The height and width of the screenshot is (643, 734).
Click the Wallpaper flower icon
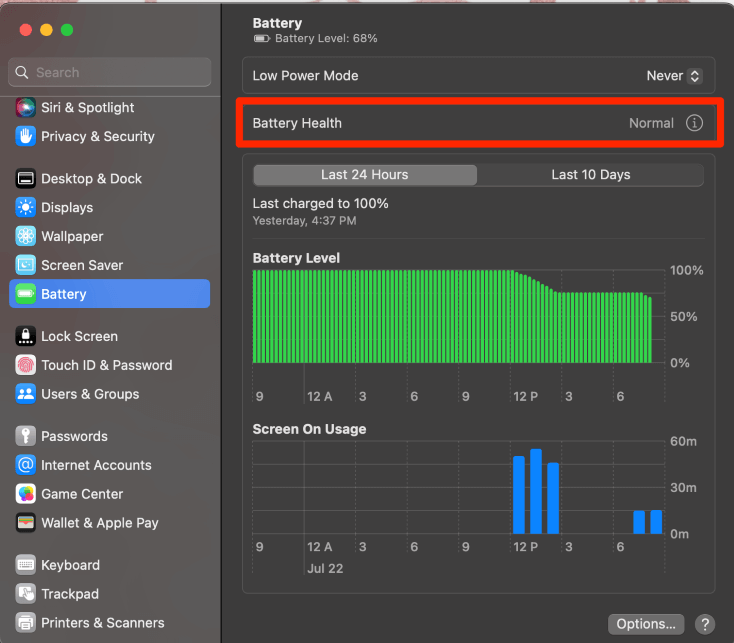coord(25,236)
